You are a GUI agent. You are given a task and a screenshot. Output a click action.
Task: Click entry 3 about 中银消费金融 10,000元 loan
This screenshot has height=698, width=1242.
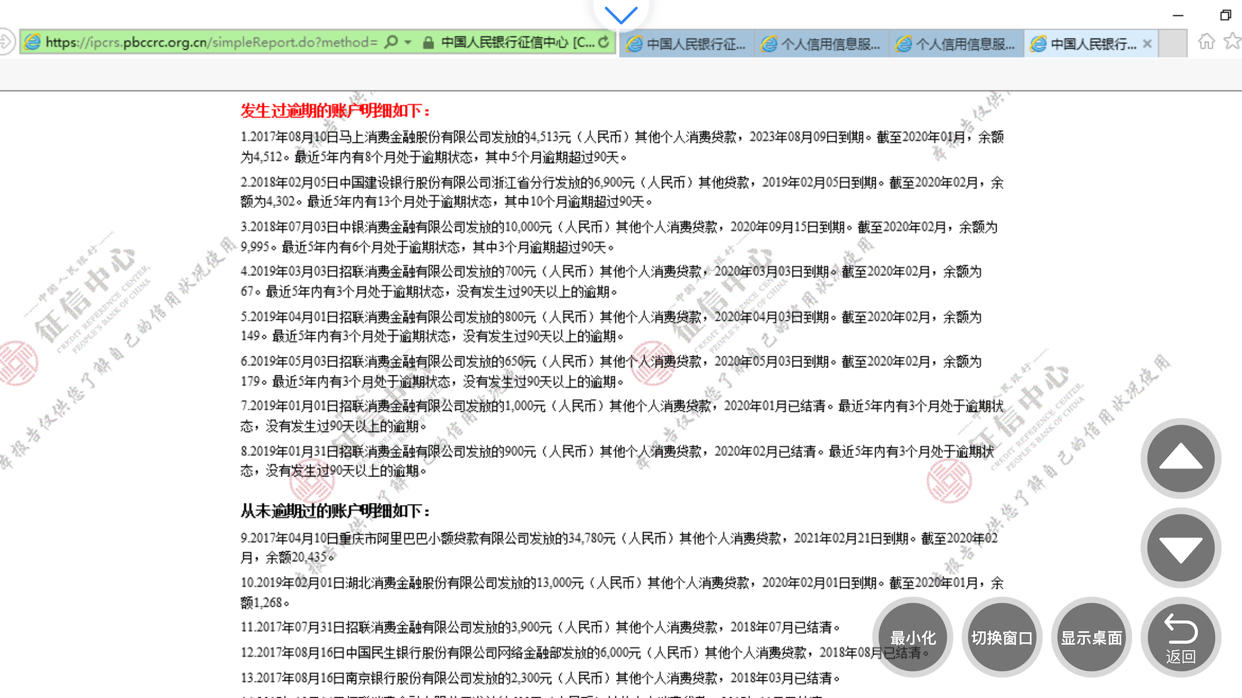tap(620, 237)
